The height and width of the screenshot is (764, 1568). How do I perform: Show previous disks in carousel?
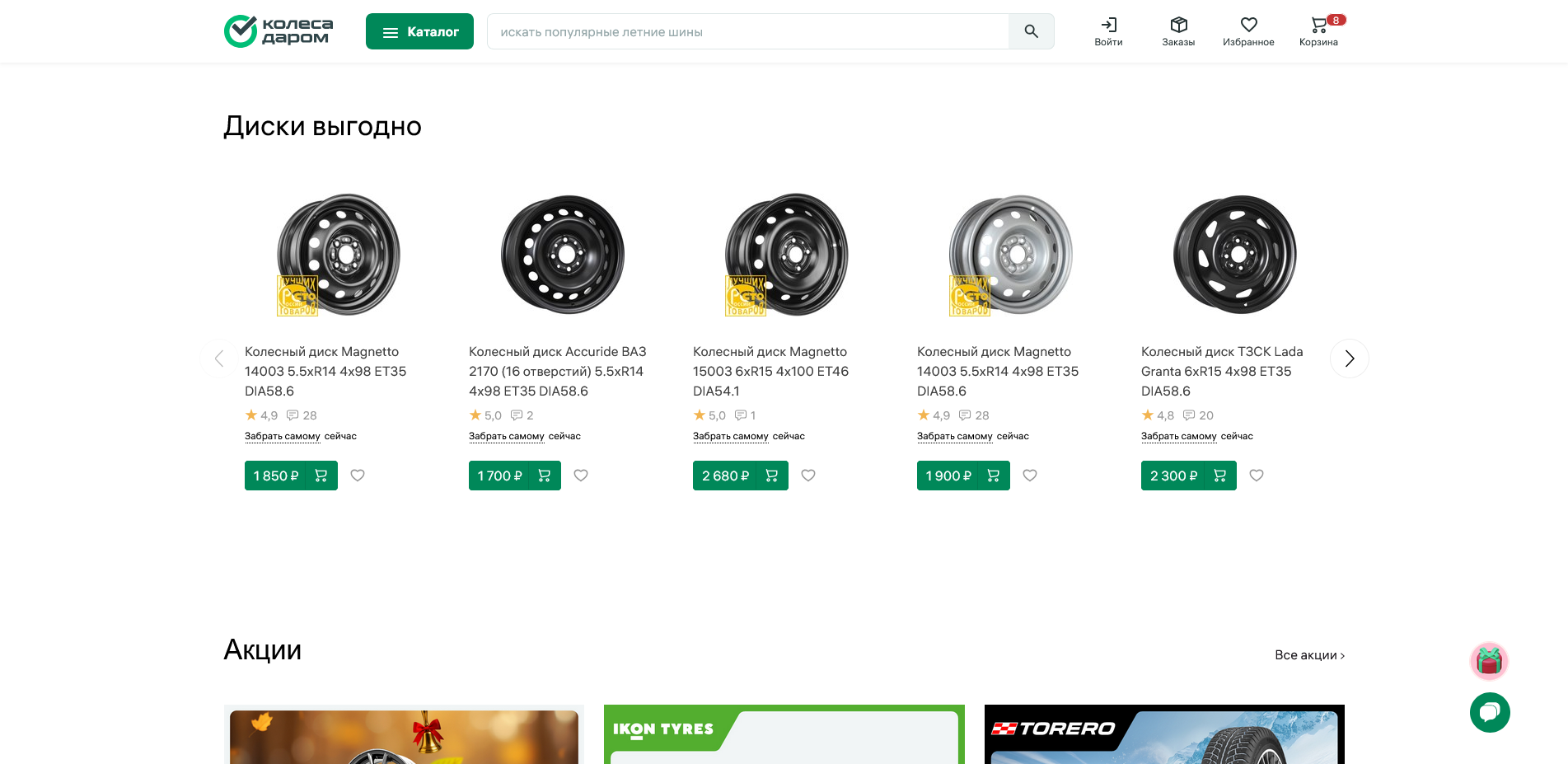219,359
